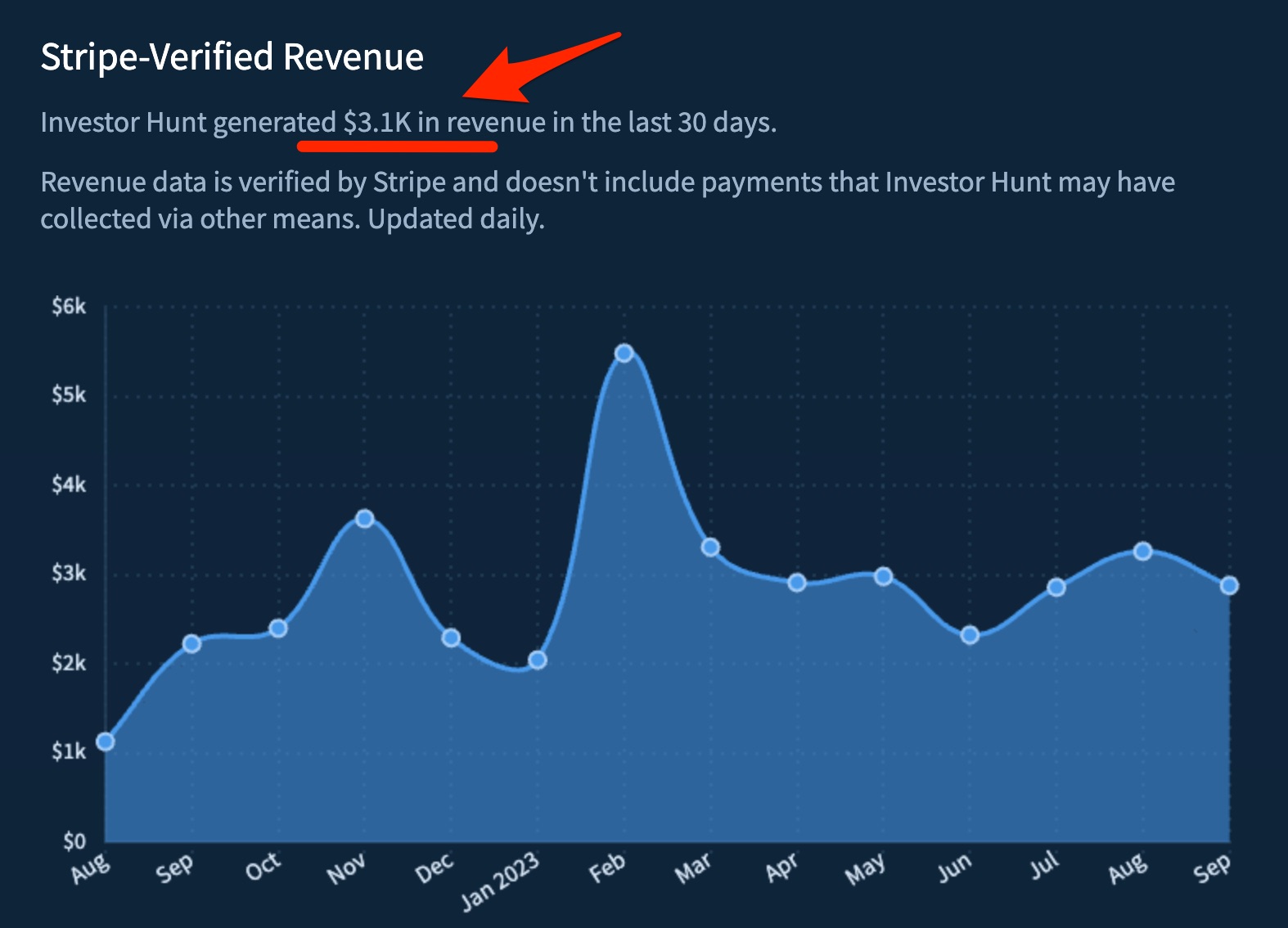The image size is (1288, 928).
Task: Select the Jul data point on chart
Action: 1056,588
